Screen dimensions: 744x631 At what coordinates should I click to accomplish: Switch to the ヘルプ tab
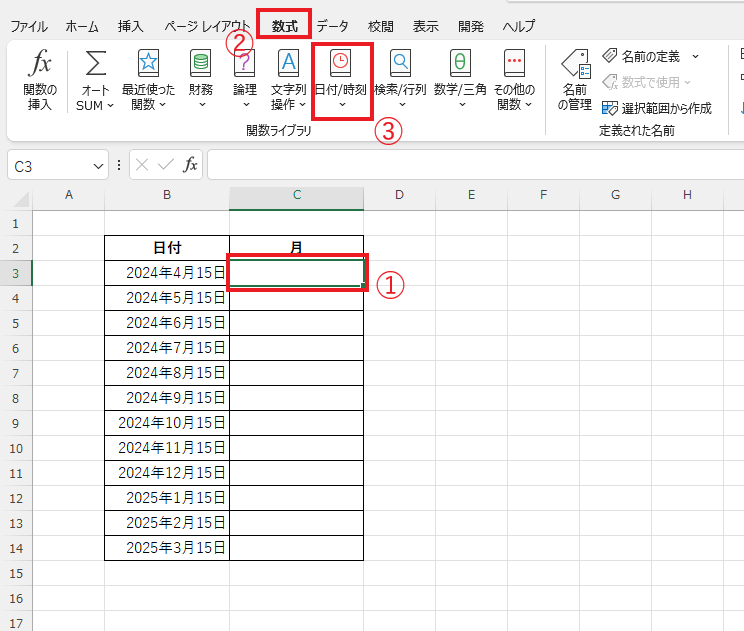click(x=519, y=26)
